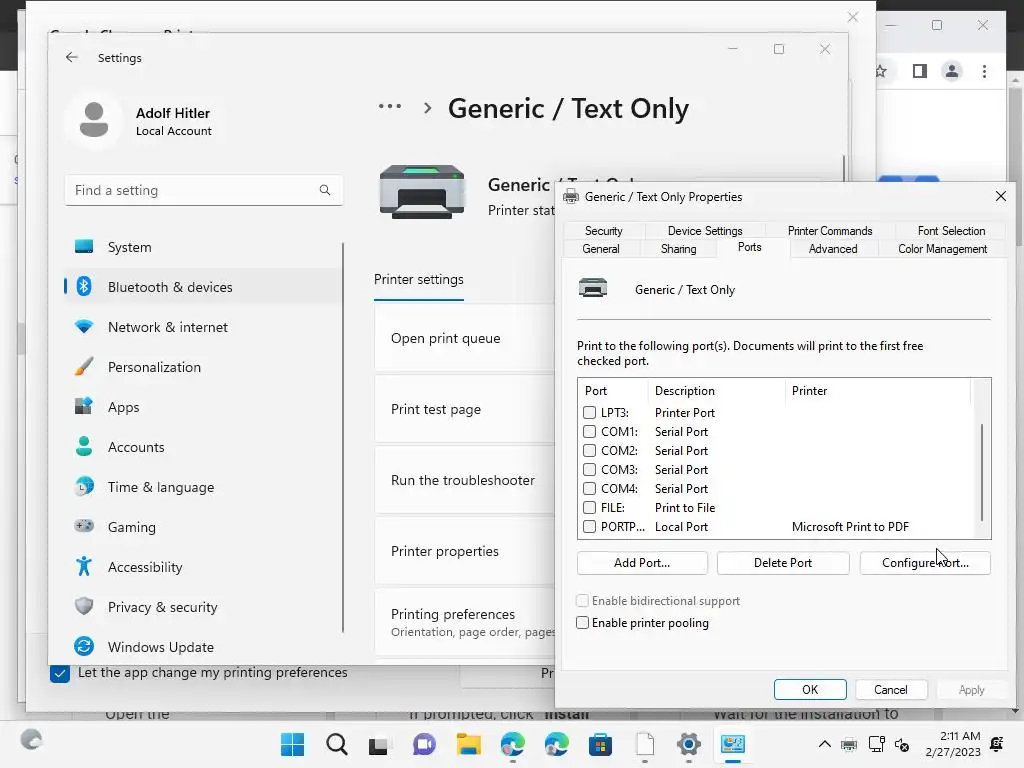Check the FILE: Print to File box
1024x768 pixels.
click(x=589, y=507)
